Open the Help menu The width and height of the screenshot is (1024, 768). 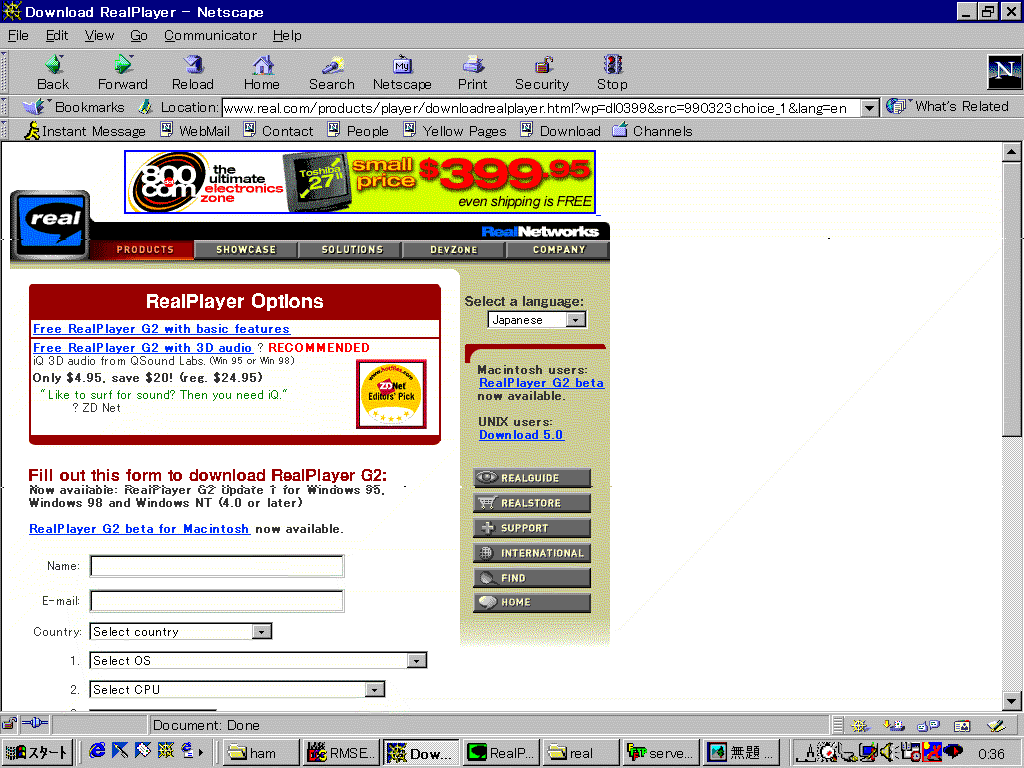click(287, 35)
